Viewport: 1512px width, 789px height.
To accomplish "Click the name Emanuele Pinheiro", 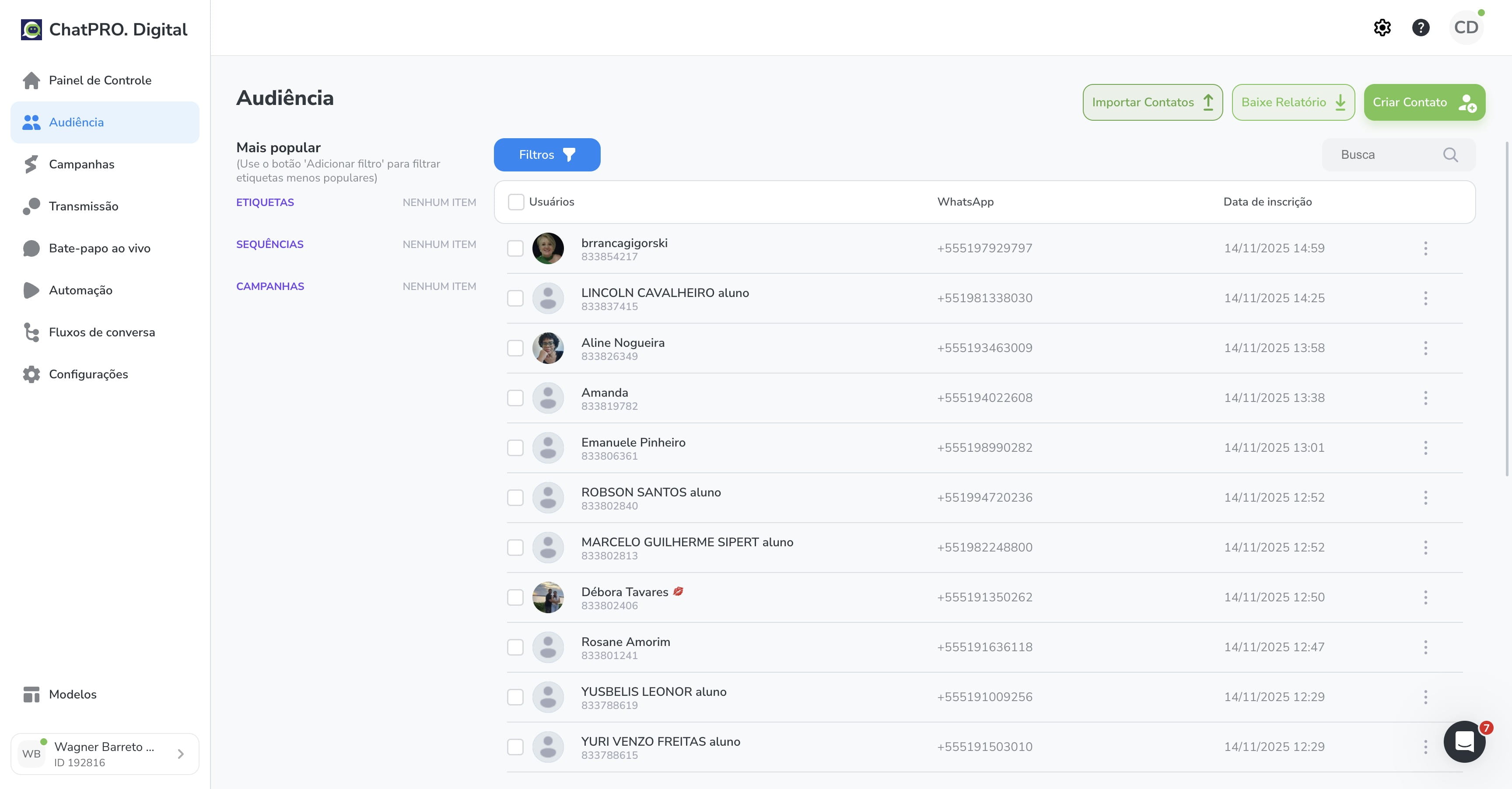I will point(633,442).
